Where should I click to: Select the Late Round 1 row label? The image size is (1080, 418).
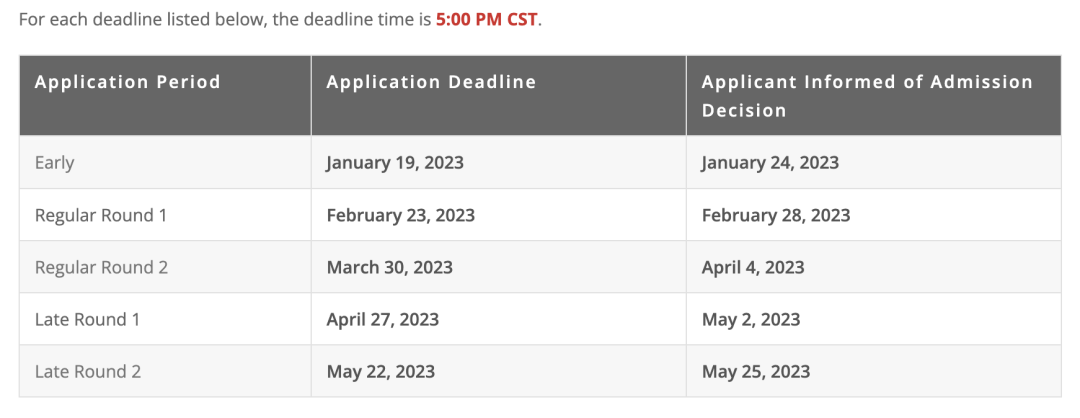87,319
